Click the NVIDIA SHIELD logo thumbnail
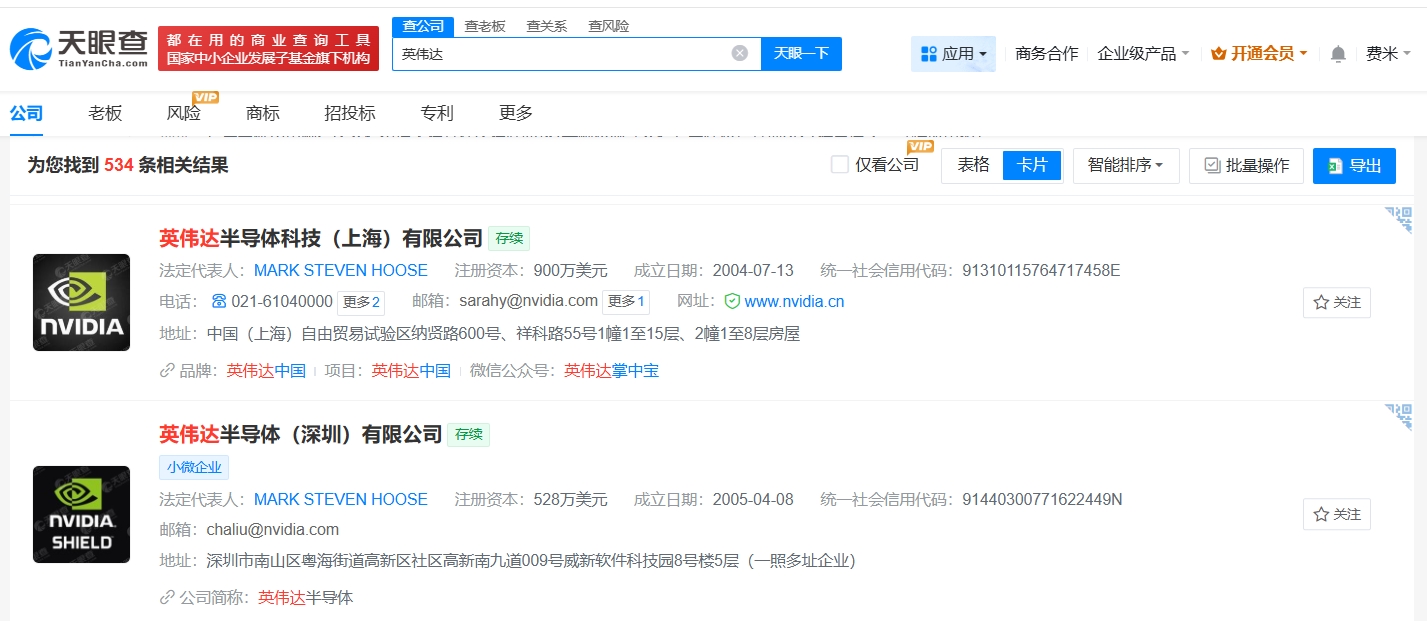The image size is (1427, 621). pyautogui.click(x=81, y=514)
